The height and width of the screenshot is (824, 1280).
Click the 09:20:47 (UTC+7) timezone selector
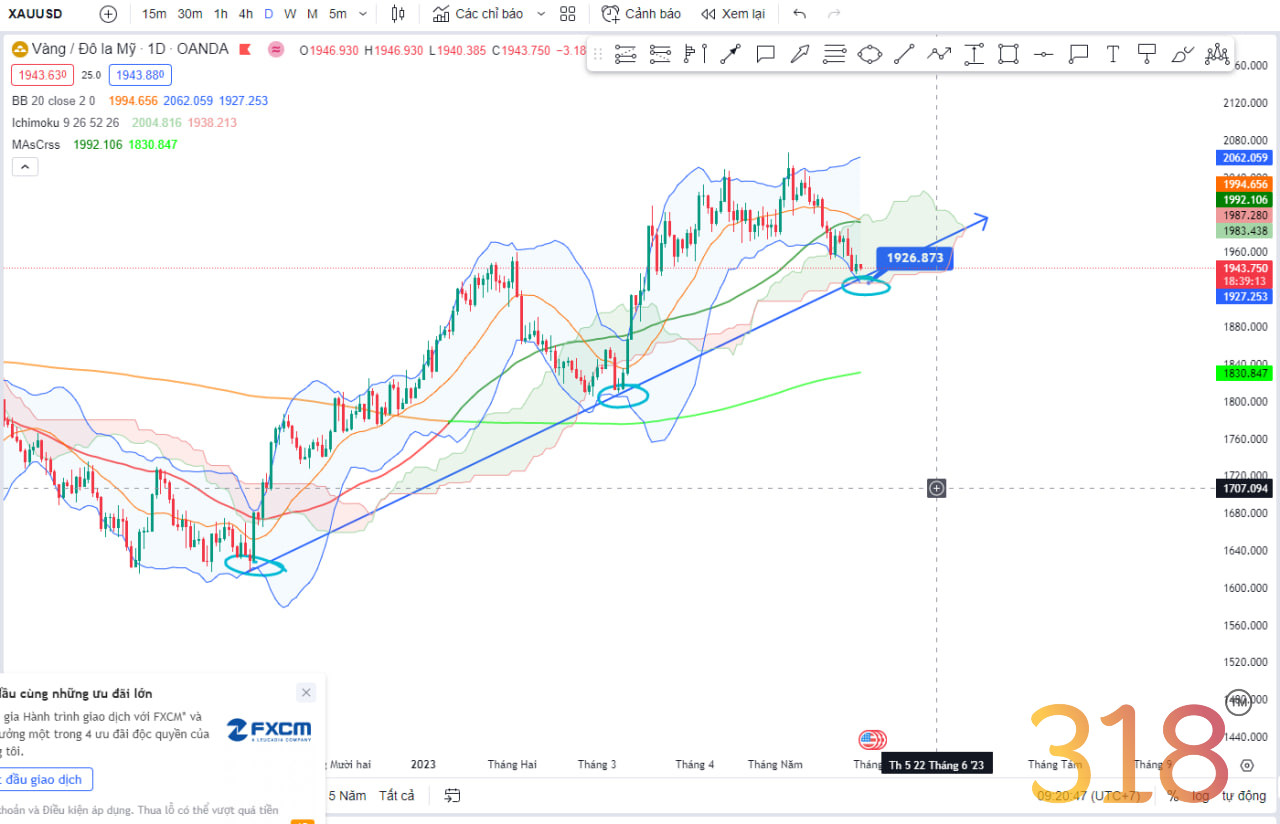coord(1089,796)
